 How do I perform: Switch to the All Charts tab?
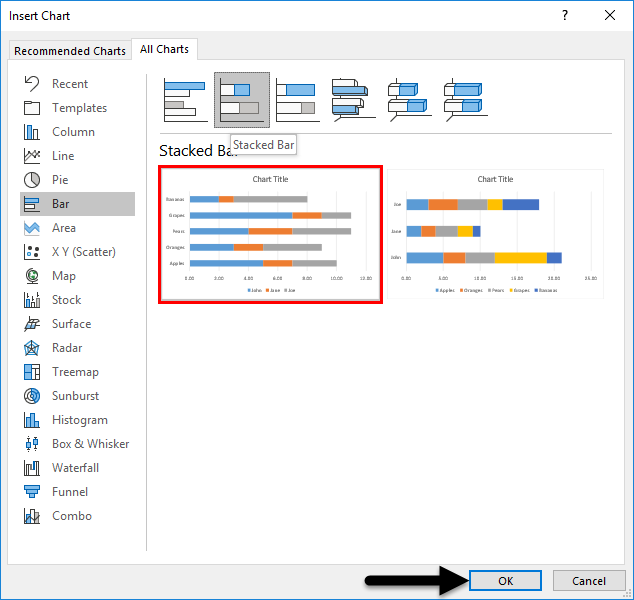(164, 49)
